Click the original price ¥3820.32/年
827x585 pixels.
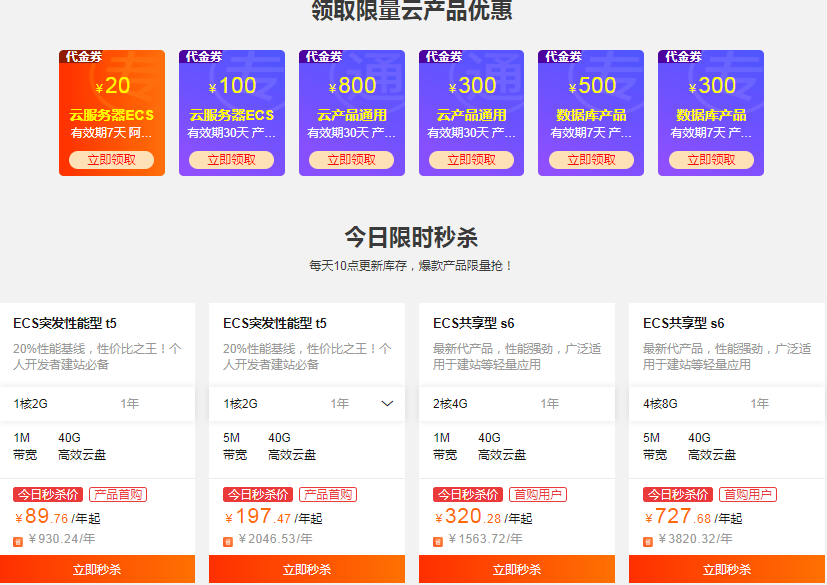695,539
